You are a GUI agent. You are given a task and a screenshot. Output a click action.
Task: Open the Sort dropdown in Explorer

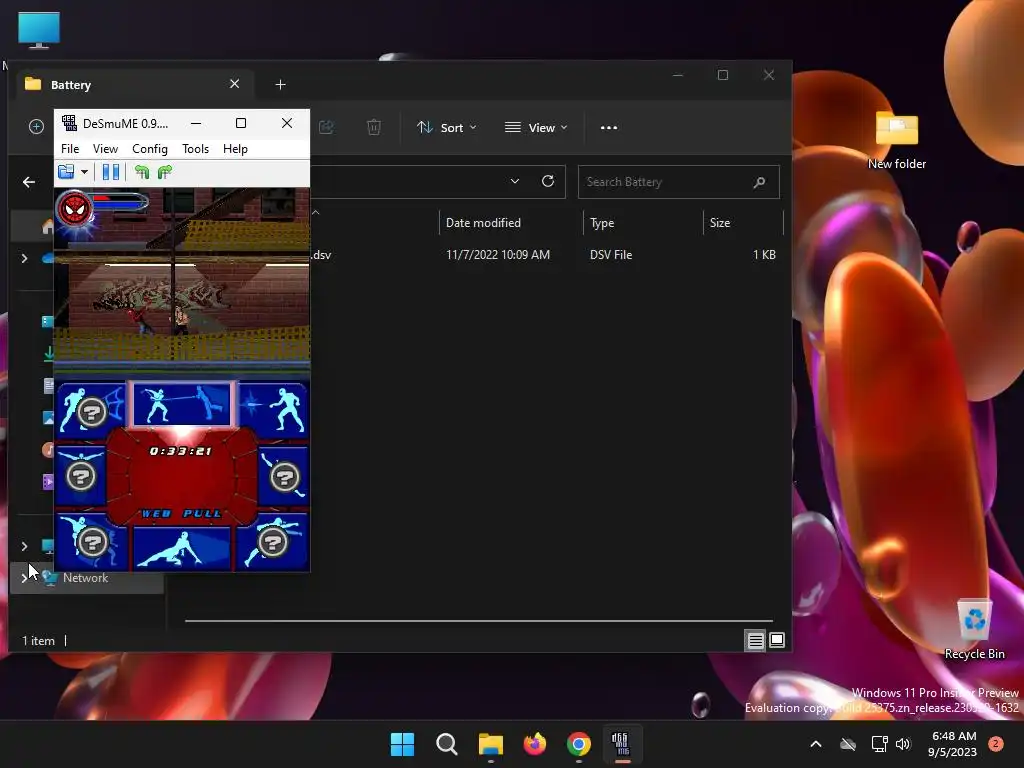coord(447,127)
